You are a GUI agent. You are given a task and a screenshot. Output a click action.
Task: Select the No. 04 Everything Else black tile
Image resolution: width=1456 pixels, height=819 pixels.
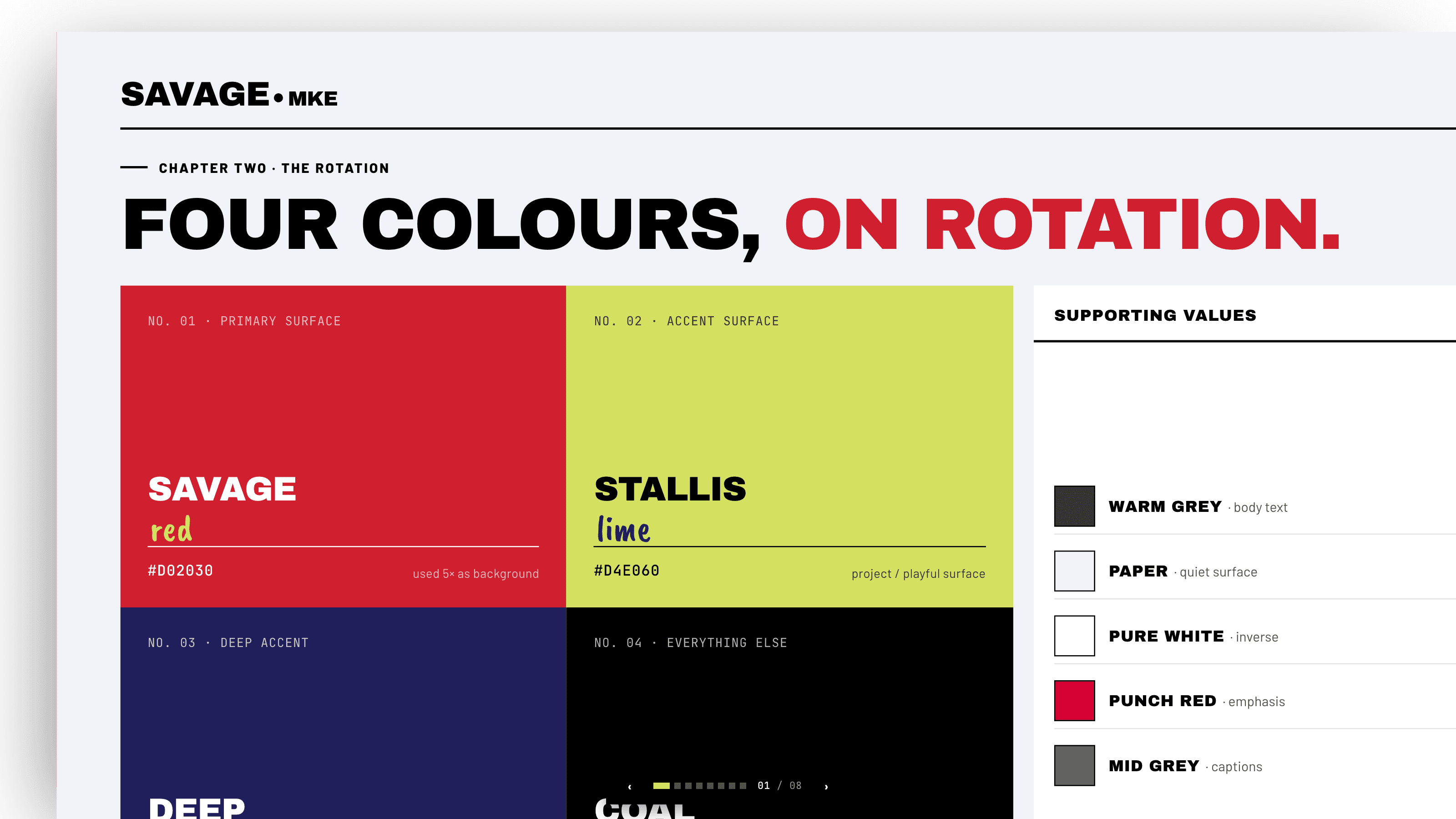789,713
